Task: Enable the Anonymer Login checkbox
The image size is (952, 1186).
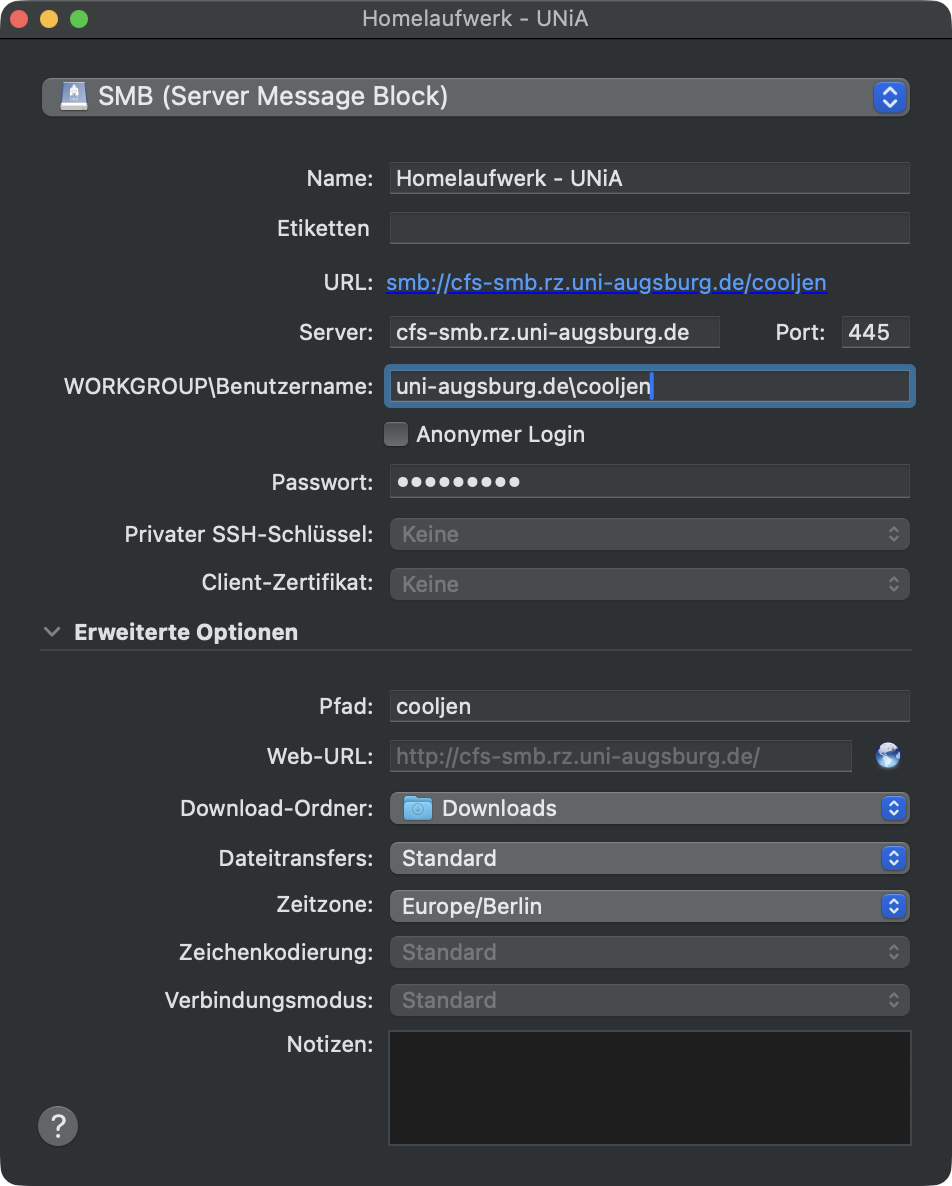Action: coord(397,434)
